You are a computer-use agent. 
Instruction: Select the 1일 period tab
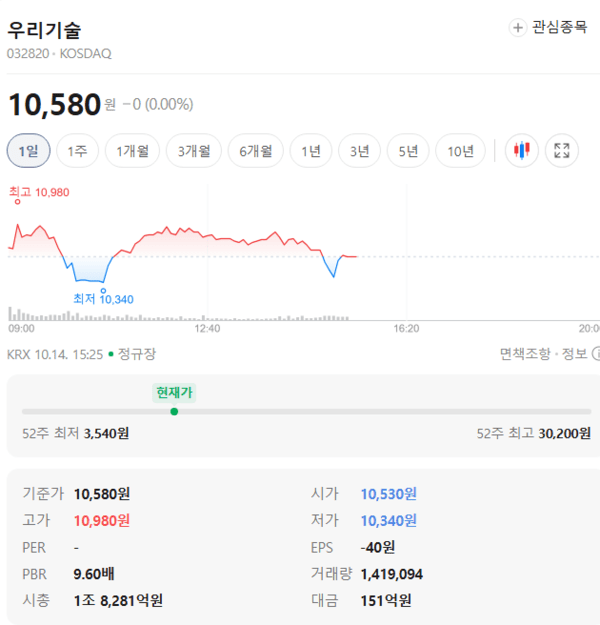coord(29,151)
